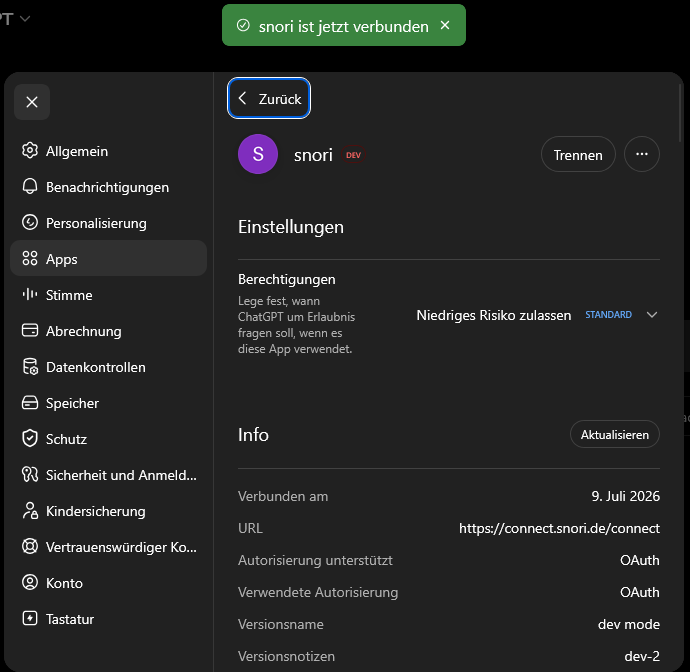Click the Apps grid icon
Screen dimensions: 690x672
point(30,258)
